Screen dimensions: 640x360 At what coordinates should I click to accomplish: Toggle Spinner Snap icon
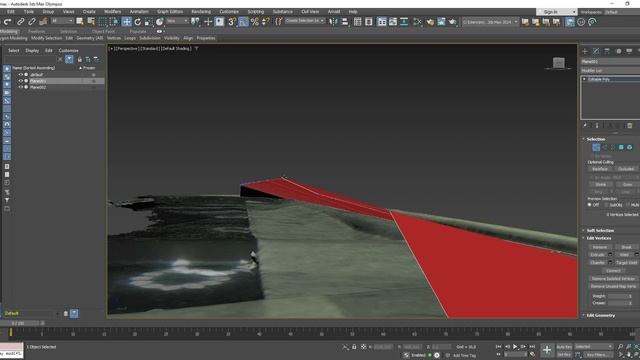tap(265, 22)
